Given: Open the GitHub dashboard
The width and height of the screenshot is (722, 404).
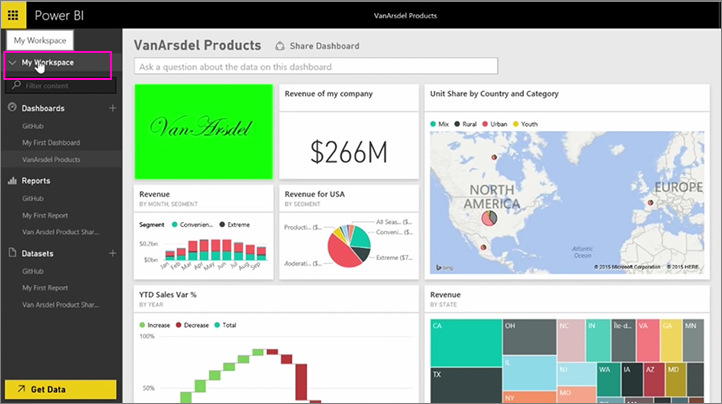Looking at the screenshot, I should pos(33,126).
